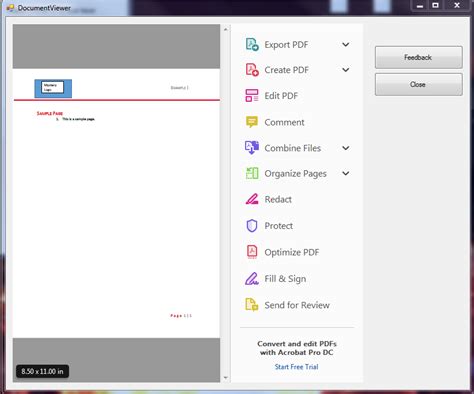Choose the Organize Pages label
The height and width of the screenshot is (394, 474).
[x=295, y=174]
